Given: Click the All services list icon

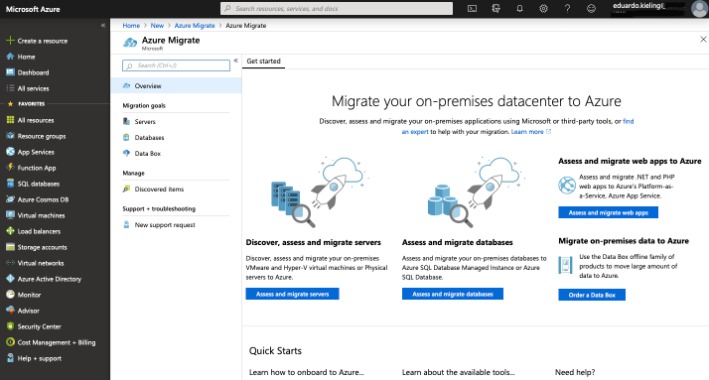Looking at the screenshot, I should (x=10, y=88).
